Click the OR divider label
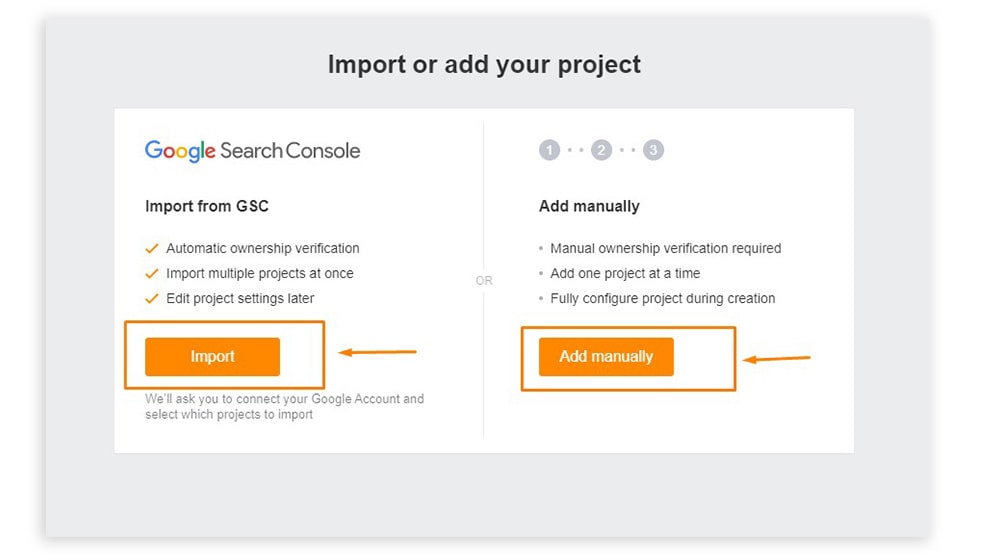The height and width of the screenshot is (557, 984). 484,280
